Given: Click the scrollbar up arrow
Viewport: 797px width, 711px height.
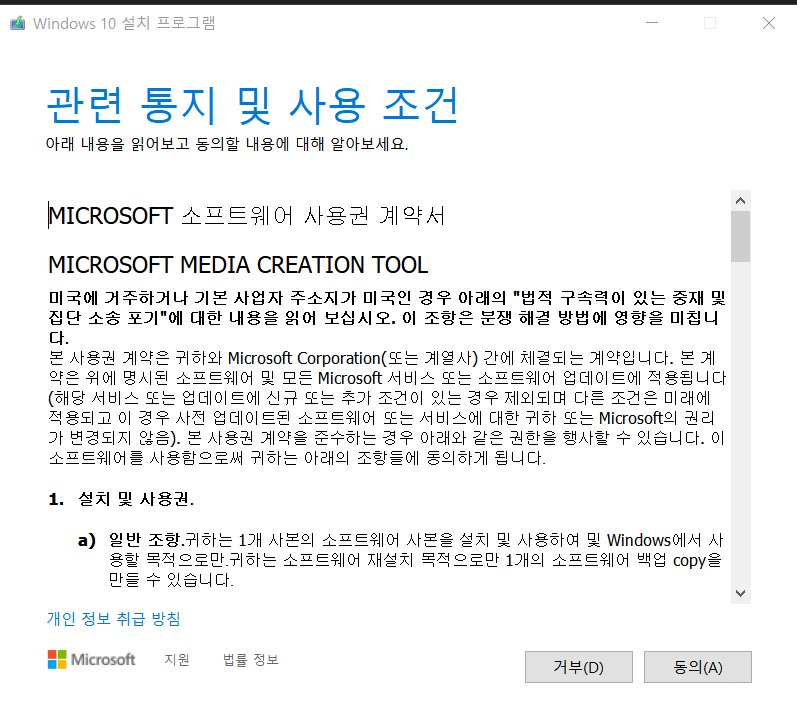Looking at the screenshot, I should tap(741, 200).
